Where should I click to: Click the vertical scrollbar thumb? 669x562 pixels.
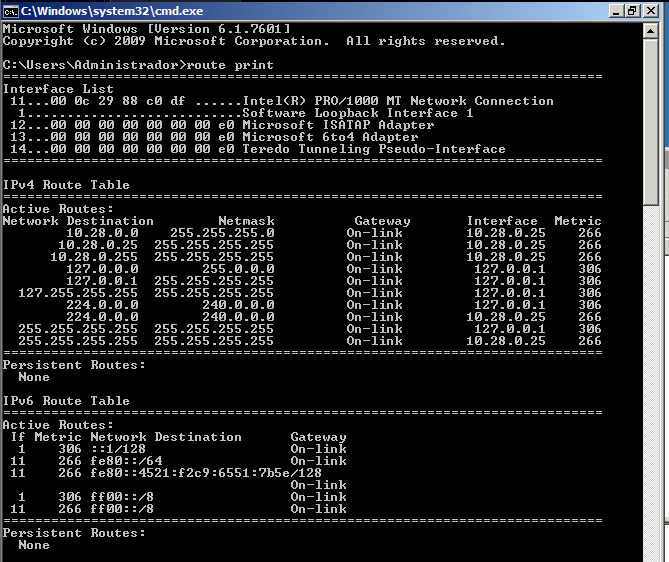651,122
